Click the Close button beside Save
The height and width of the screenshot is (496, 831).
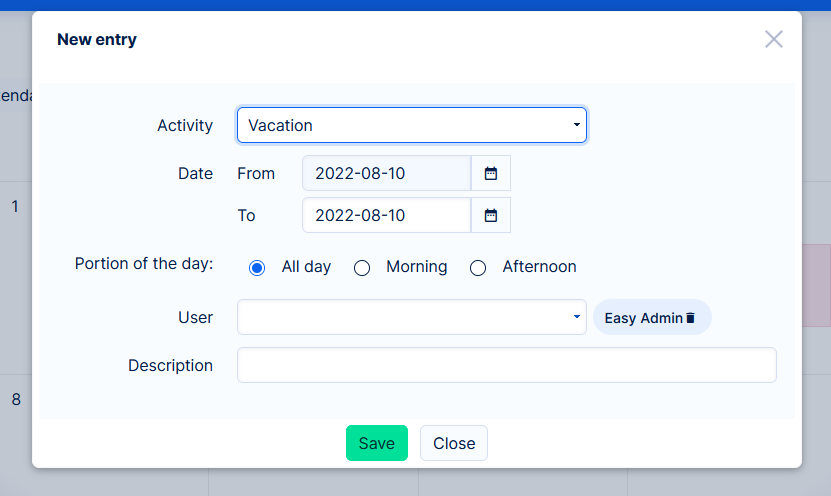click(454, 443)
